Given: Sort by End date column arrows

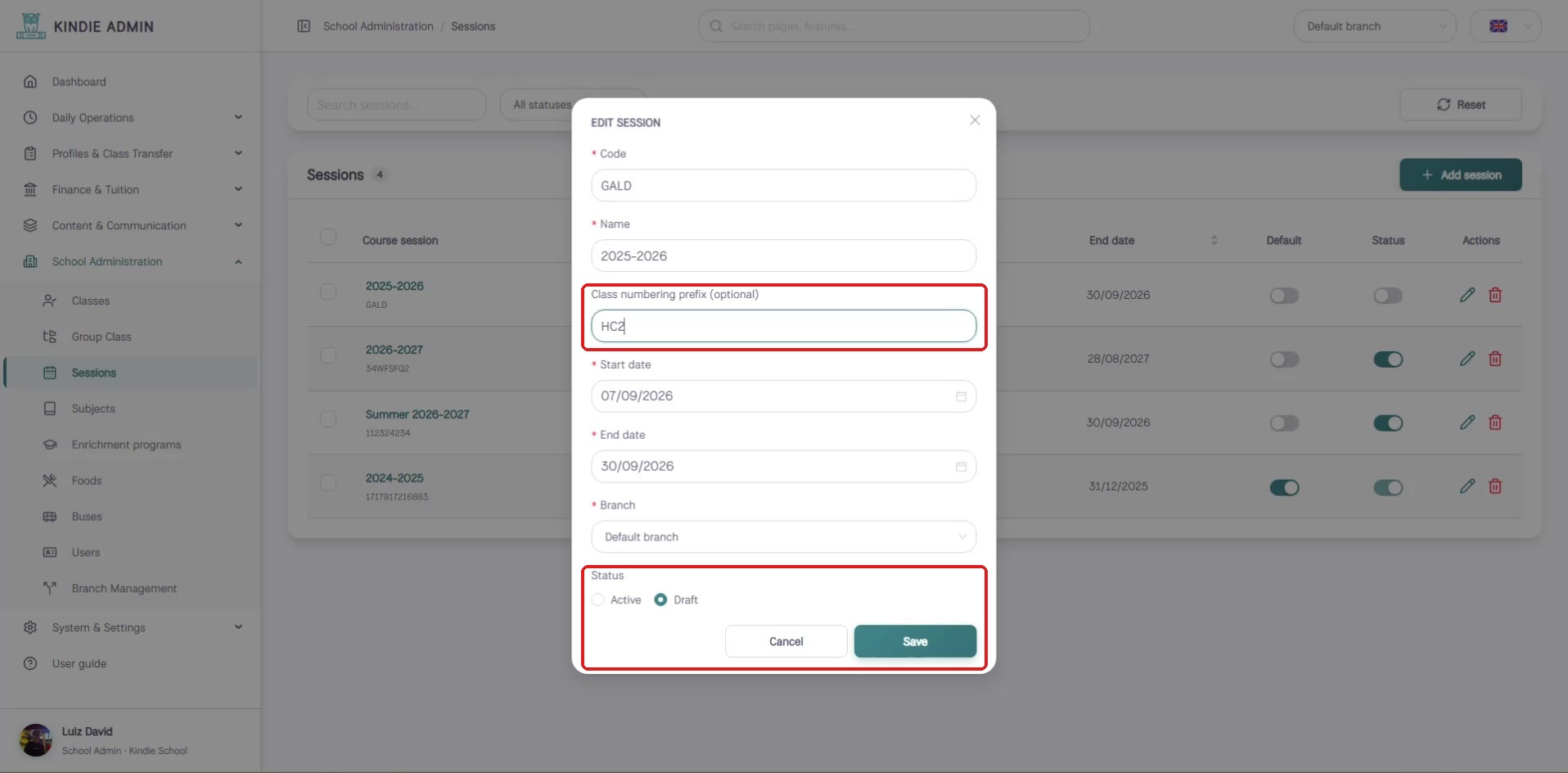Looking at the screenshot, I should pyautogui.click(x=1214, y=241).
